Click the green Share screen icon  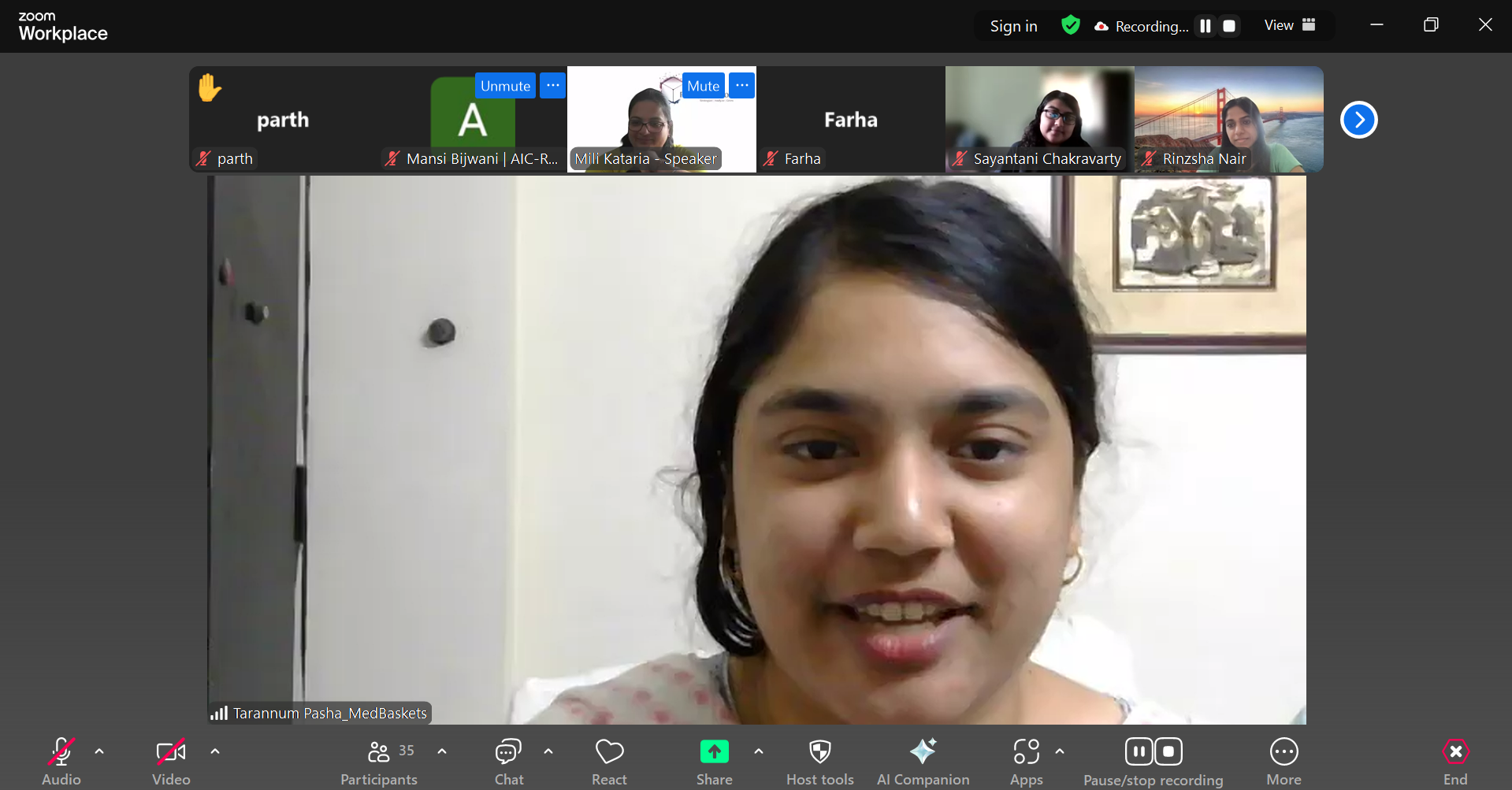click(714, 752)
